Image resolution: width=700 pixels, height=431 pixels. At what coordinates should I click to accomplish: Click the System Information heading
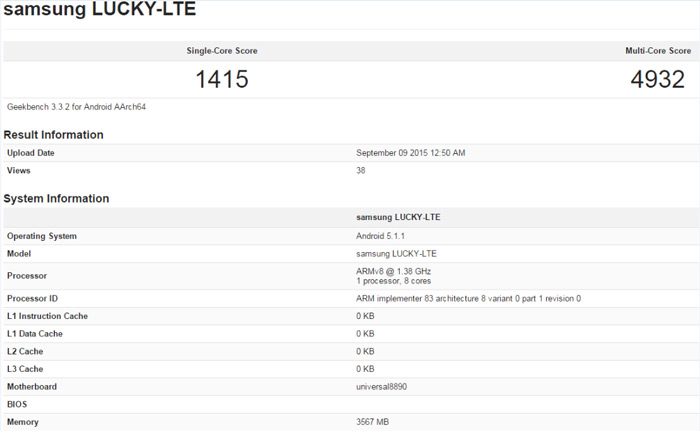tap(56, 199)
